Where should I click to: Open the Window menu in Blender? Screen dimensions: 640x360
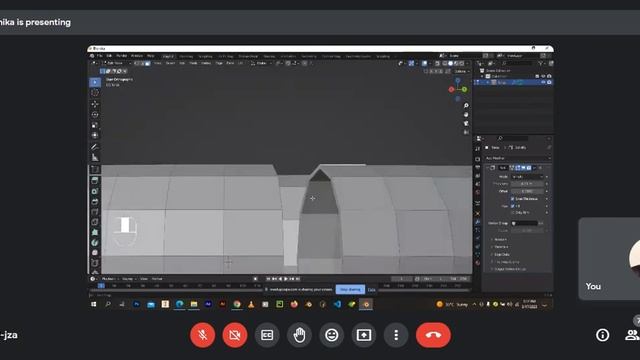point(137,56)
